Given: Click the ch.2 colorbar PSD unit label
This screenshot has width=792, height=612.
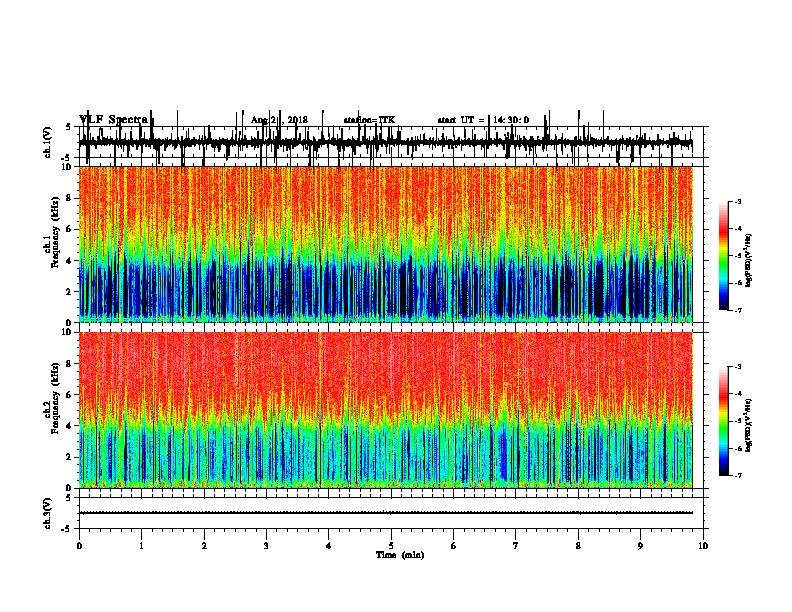Looking at the screenshot, I should (748, 425).
